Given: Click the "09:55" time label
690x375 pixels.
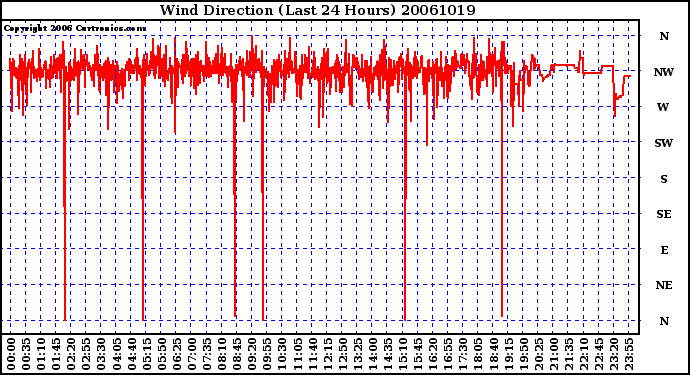Looking at the screenshot, I should tap(267, 354).
